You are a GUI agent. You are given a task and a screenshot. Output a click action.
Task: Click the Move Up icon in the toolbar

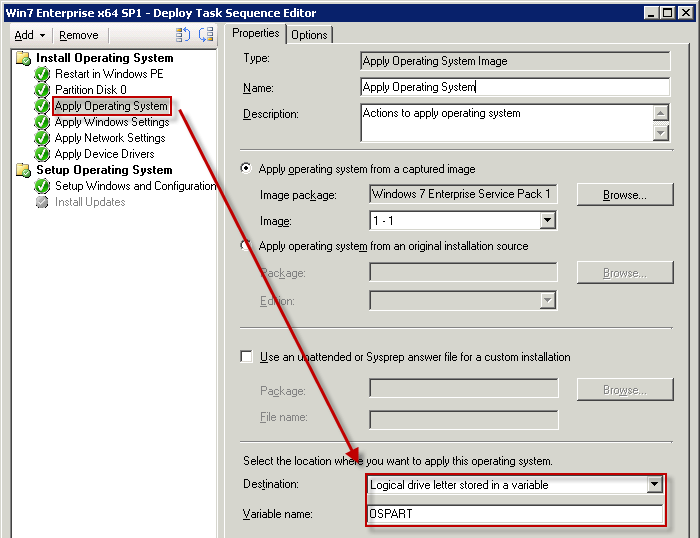click(x=183, y=34)
